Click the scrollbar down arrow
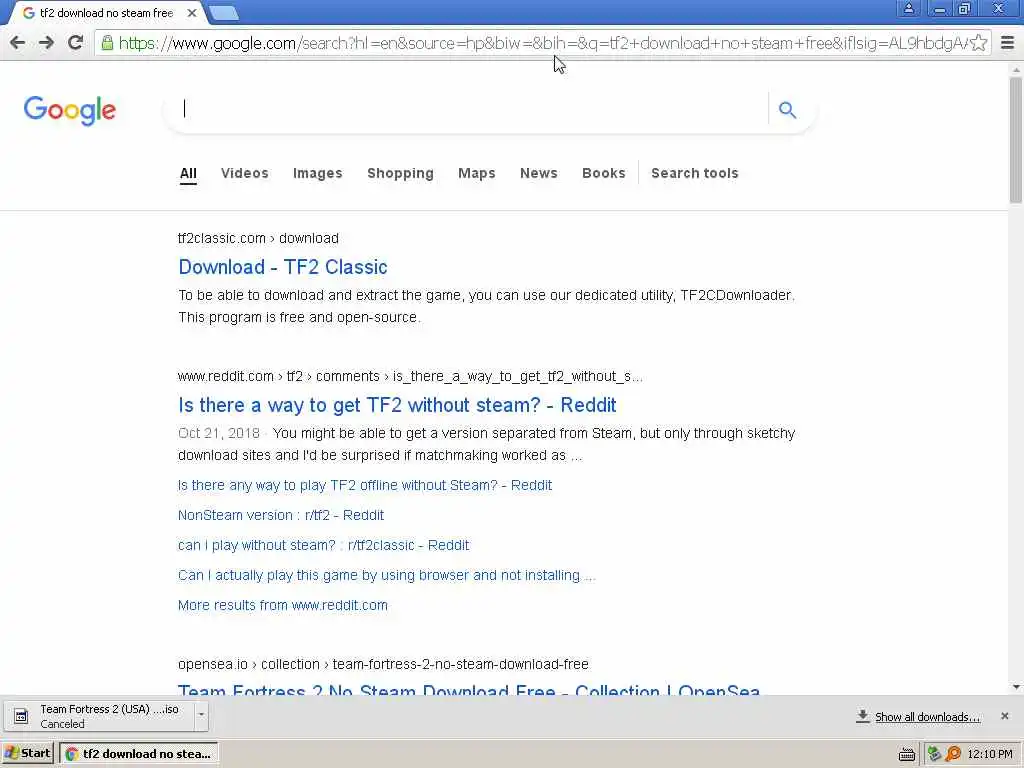Screen dimensions: 1024x768 click(1016, 687)
